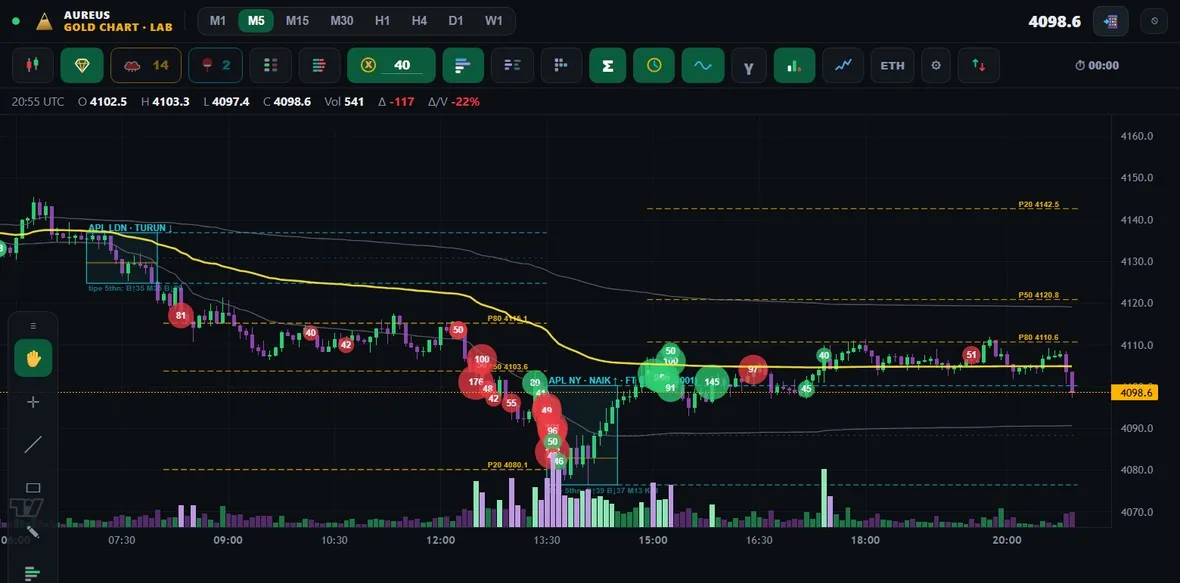
Task: Click the blue line chart icon
Action: [843, 65]
